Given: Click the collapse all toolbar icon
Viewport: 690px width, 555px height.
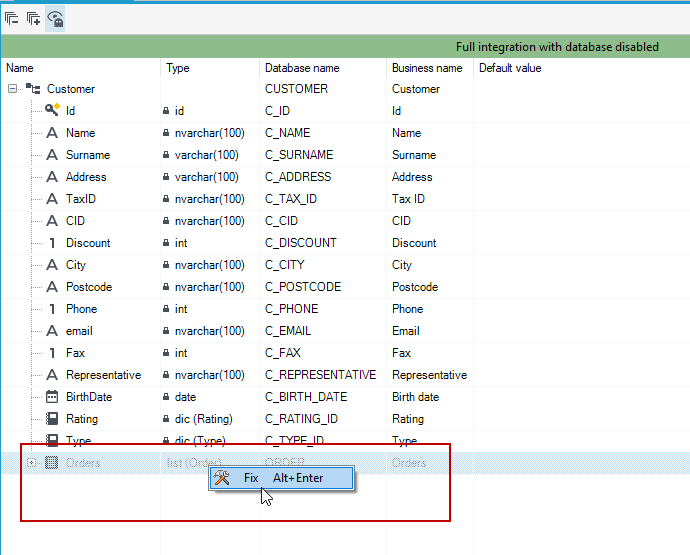Looking at the screenshot, I should click(11, 19).
